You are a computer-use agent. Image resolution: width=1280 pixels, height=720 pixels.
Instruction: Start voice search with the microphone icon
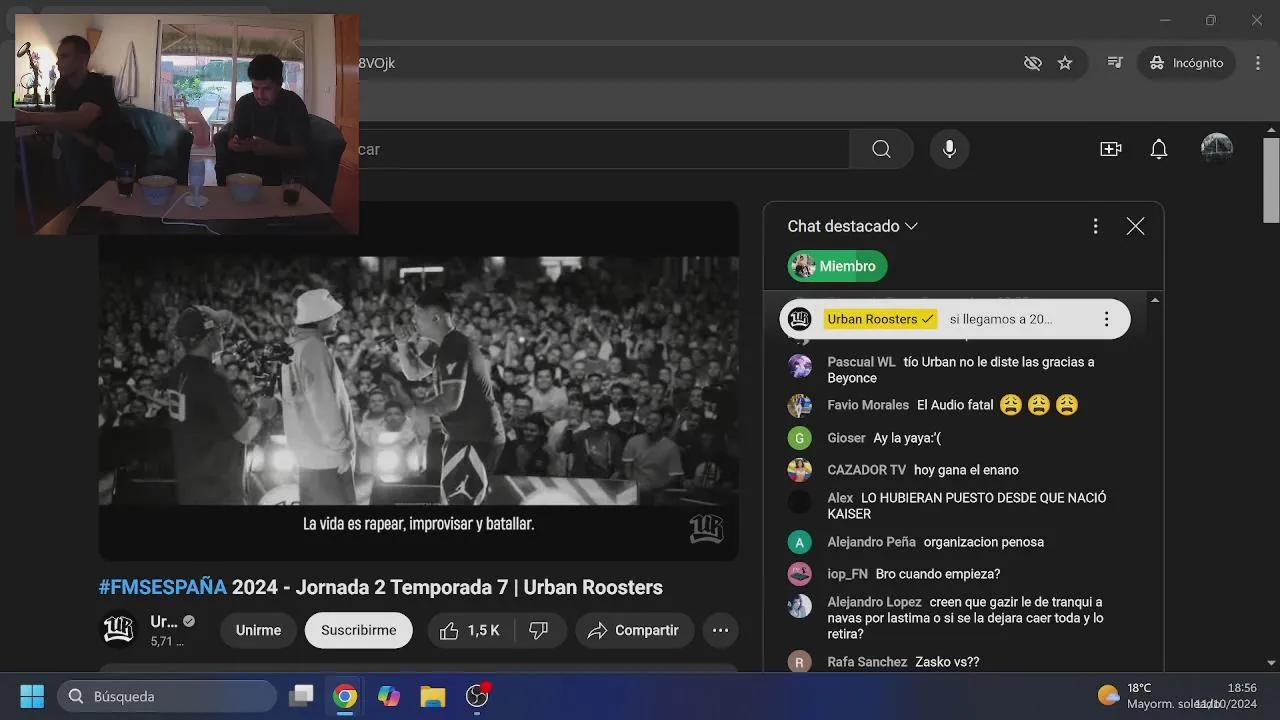[x=949, y=149]
